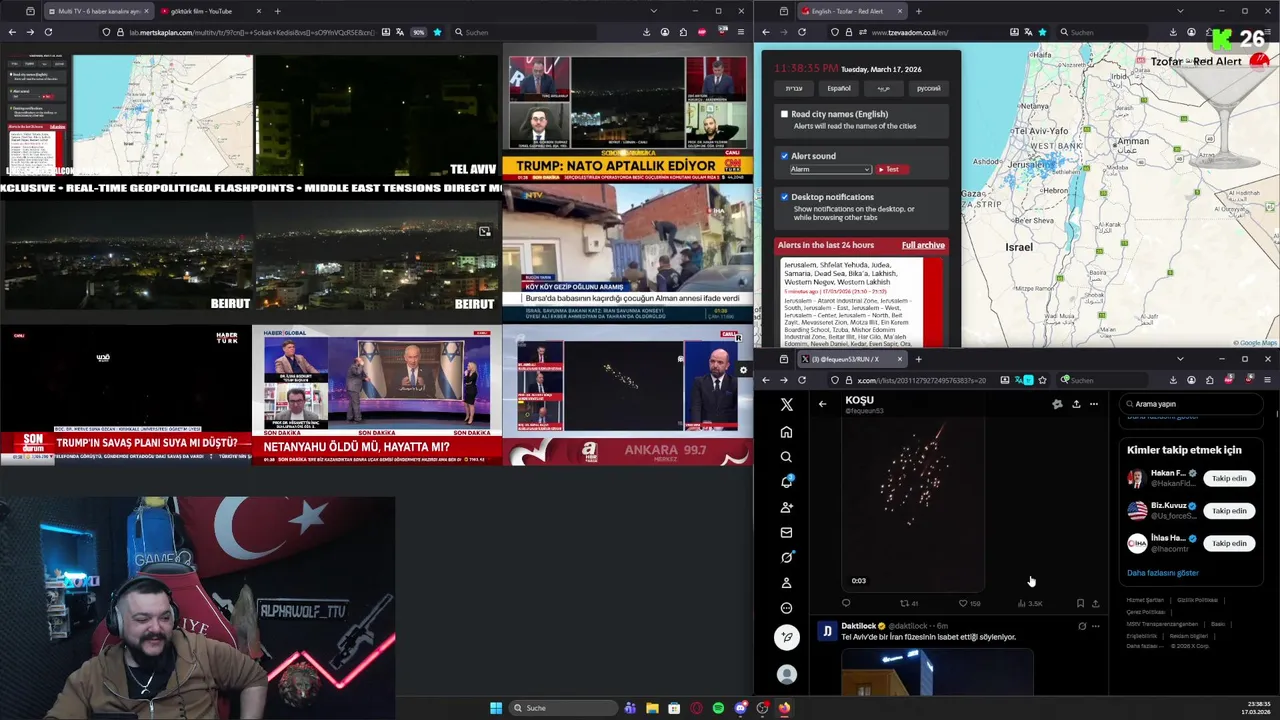Toggle the Desktop notifications checkbox
The width and height of the screenshot is (1280, 720).
[x=785, y=197]
